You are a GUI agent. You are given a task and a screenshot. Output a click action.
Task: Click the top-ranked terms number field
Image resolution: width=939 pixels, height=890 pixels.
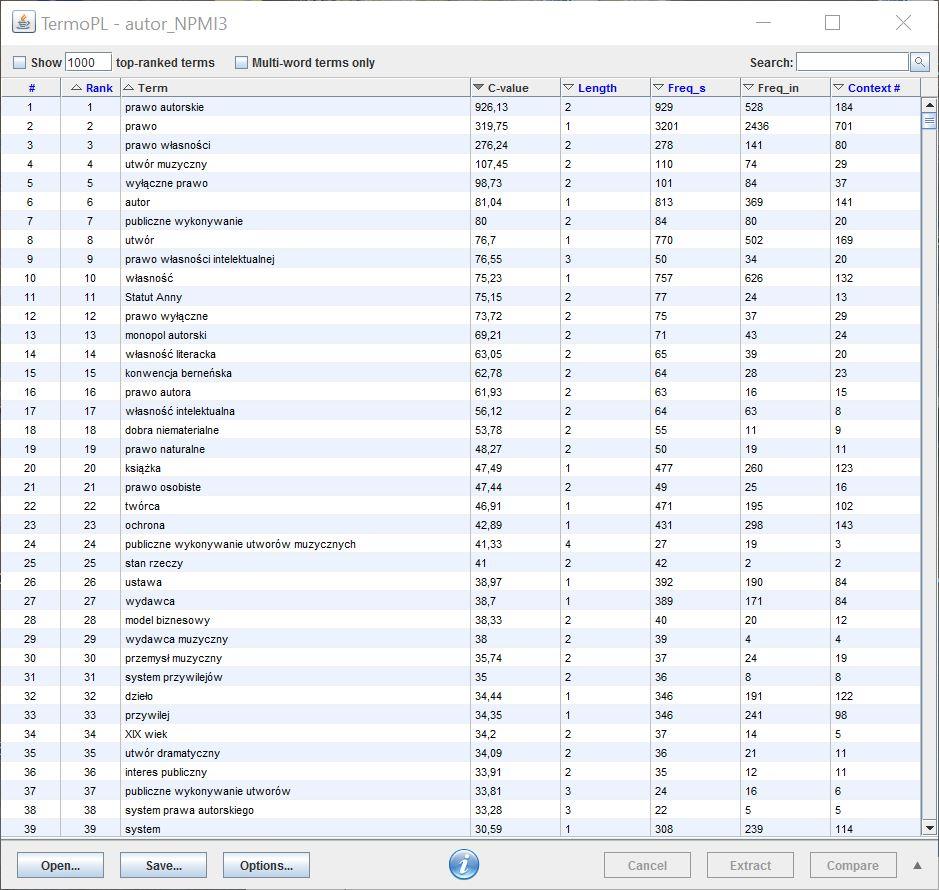click(88, 62)
